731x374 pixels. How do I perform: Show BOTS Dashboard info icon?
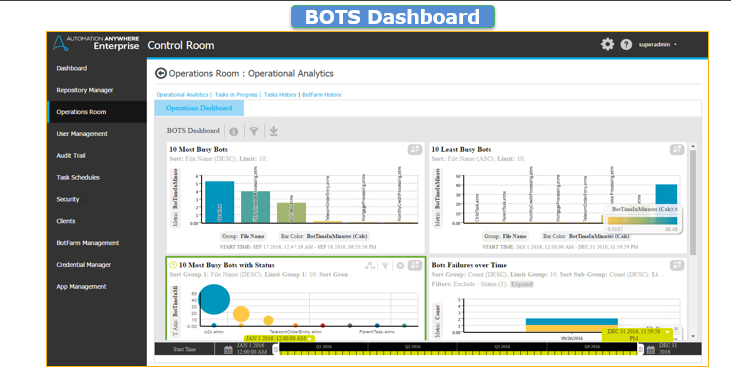click(x=234, y=132)
